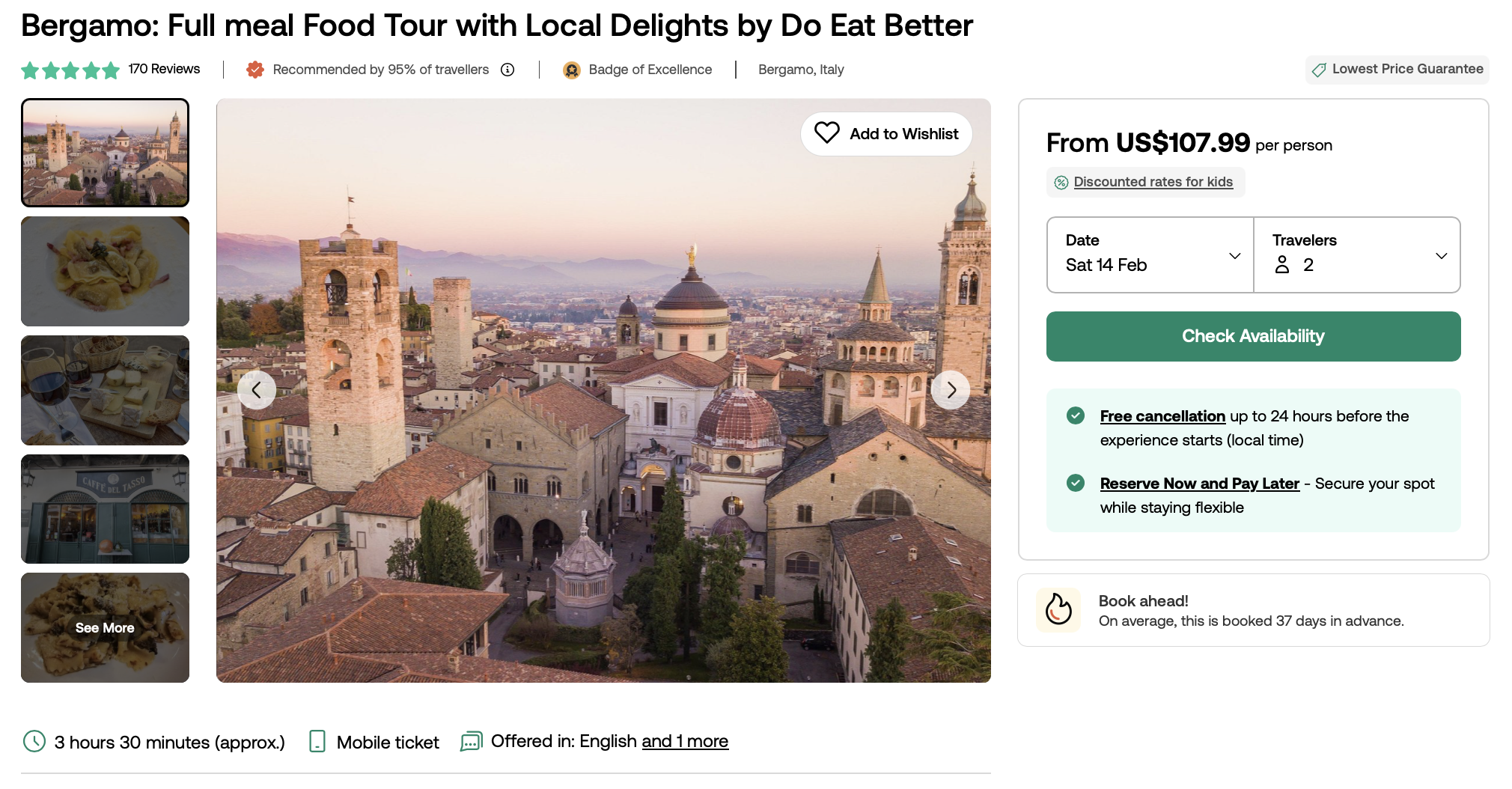Open the Free cancellation link
This screenshot has height=789, width=1512.
click(x=1162, y=416)
